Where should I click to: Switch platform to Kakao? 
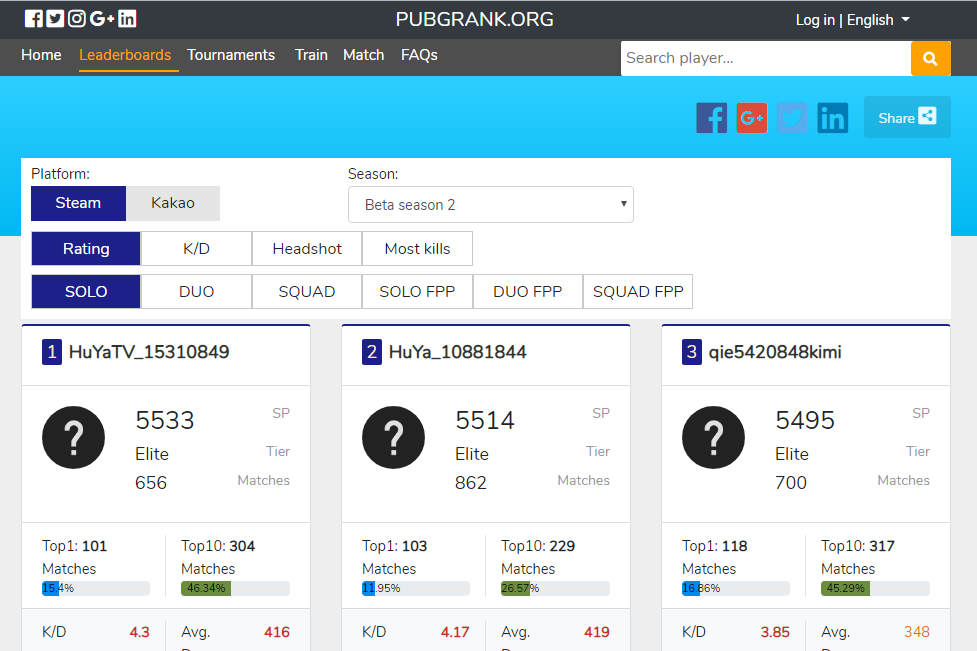[x=172, y=203]
